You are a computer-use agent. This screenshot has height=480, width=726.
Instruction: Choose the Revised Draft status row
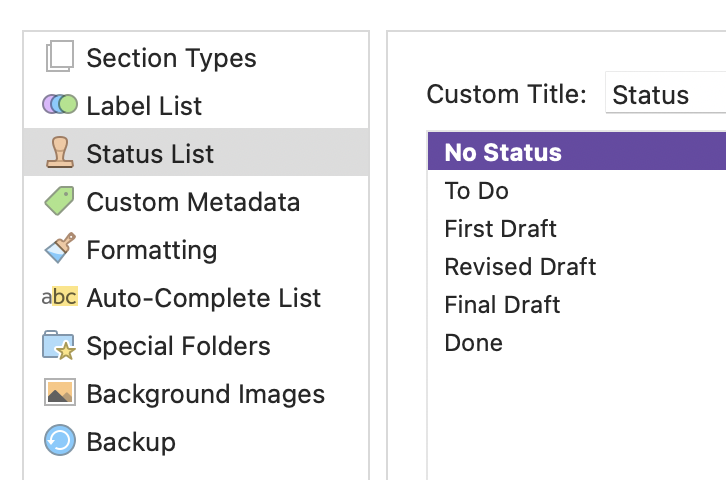[x=577, y=267]
